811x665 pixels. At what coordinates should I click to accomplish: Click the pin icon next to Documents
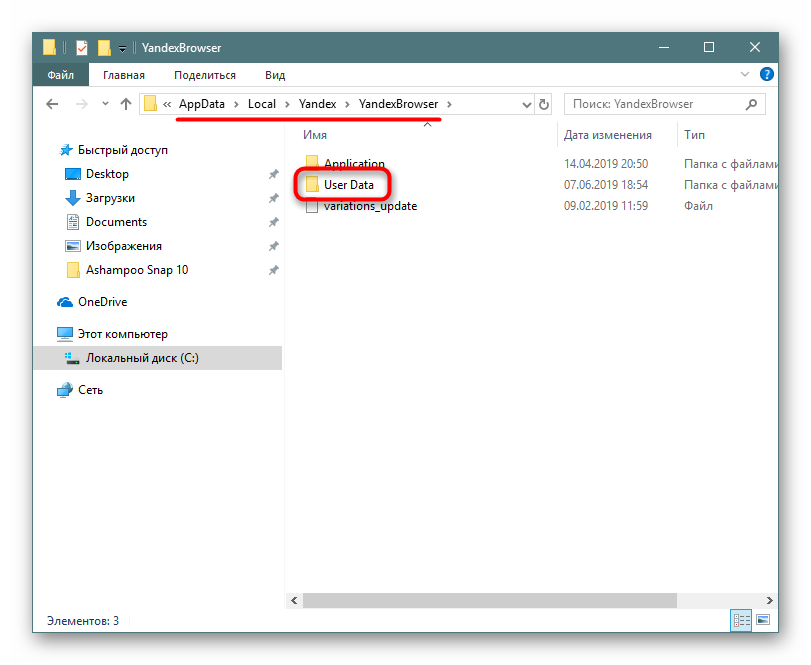point(274,222)
